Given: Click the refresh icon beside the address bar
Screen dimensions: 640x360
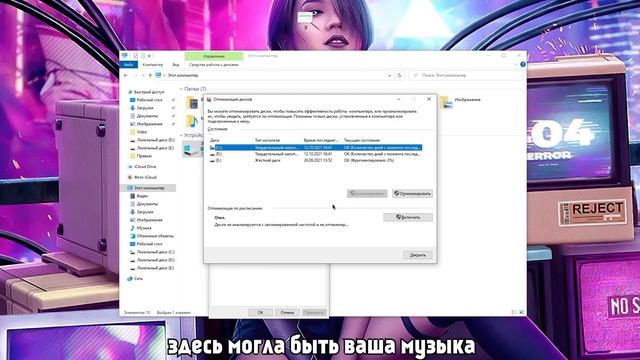Looking at the screenshot, I should click(x=400, y=76).
